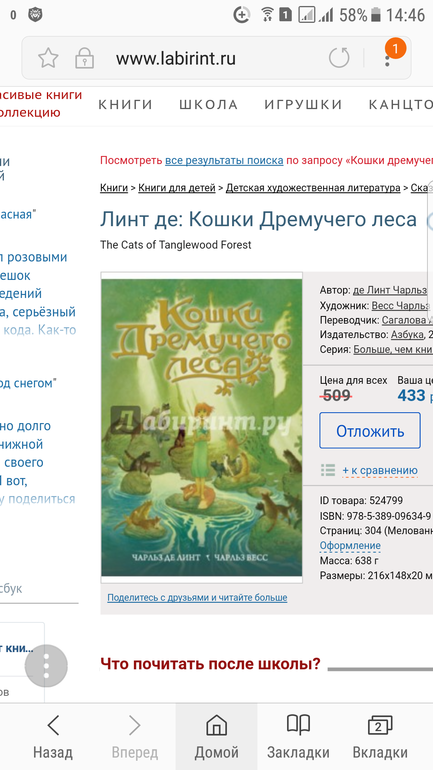Open the book cover image
Viewport: 433px width, 770px height.
[201, 427]
